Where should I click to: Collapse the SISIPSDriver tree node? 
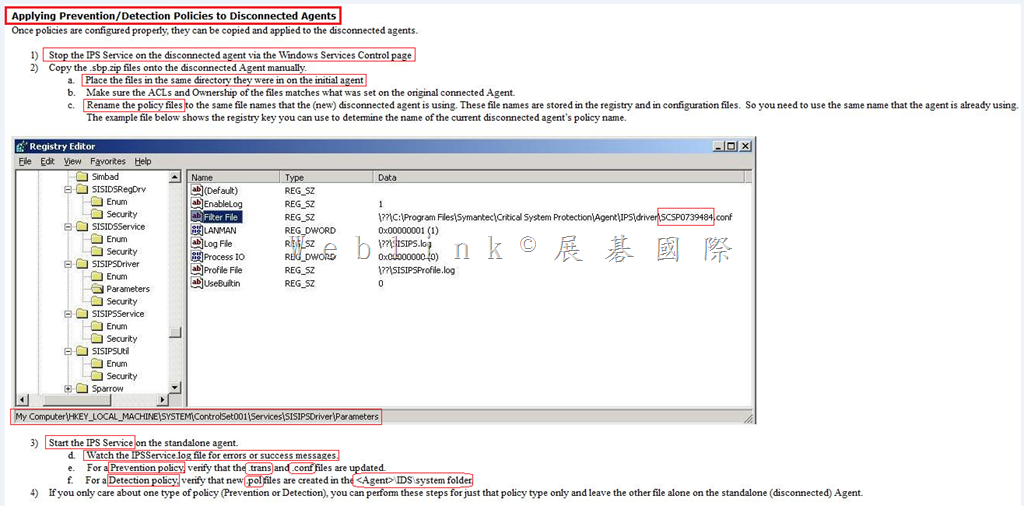(68, 264)
